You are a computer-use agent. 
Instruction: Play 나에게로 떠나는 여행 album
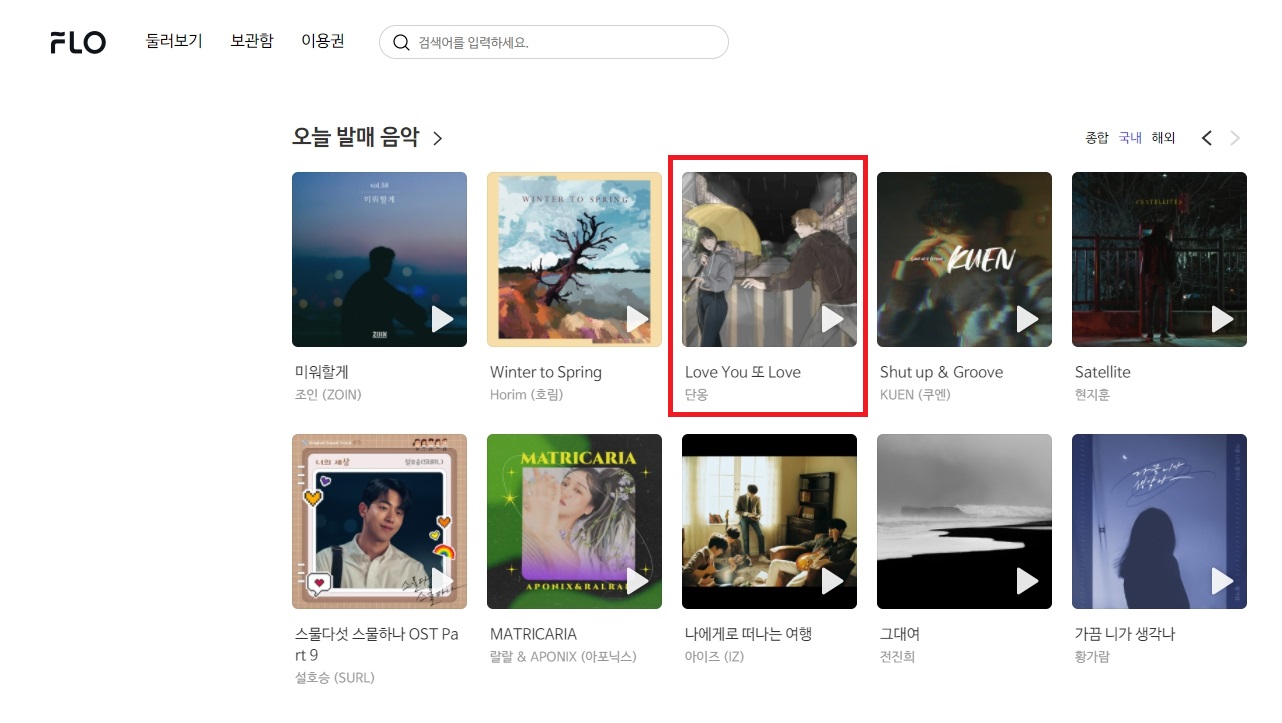click(x=832, y=581)
